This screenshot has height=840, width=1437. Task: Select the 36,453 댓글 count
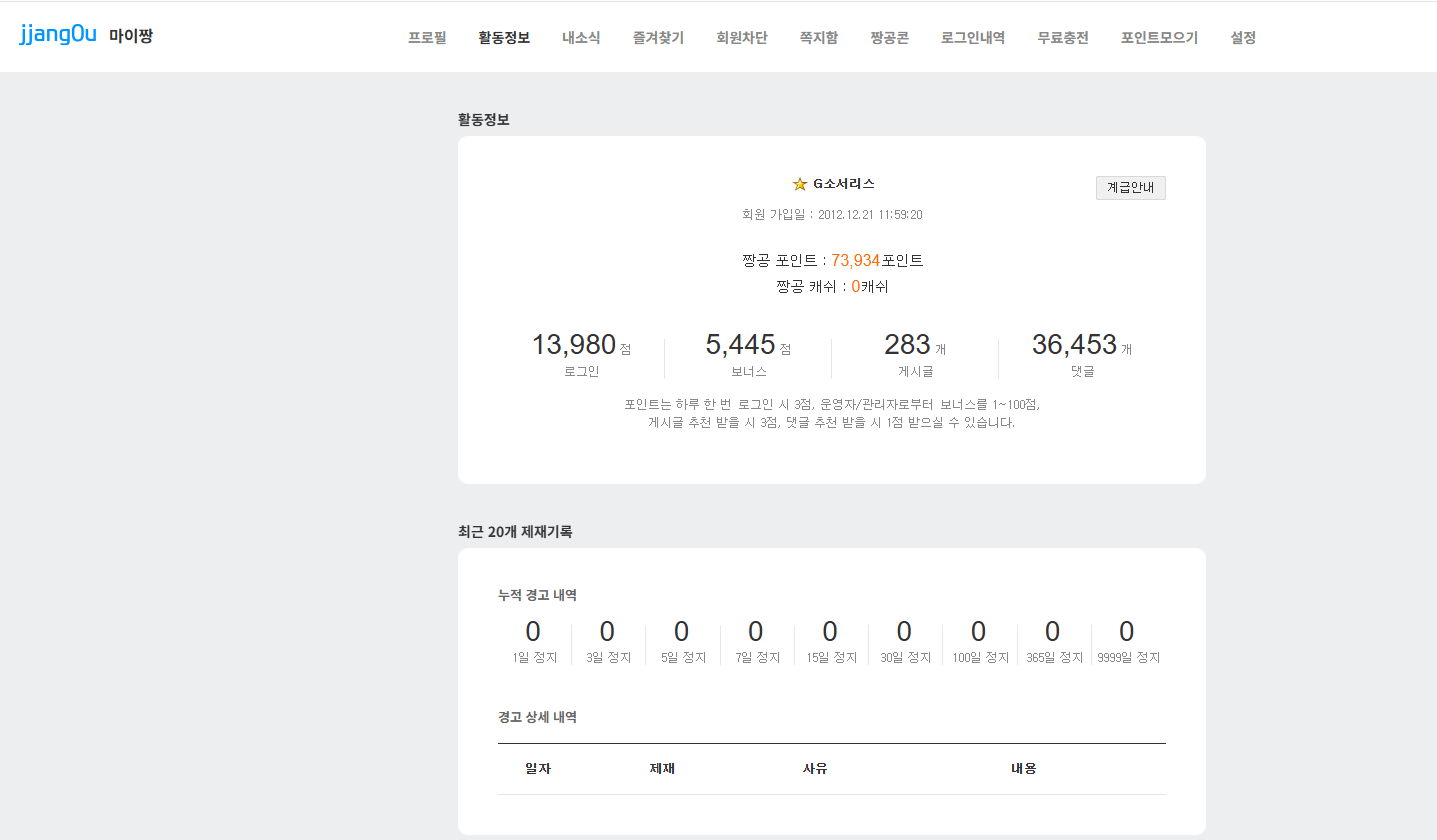(x=1074, y=345)
